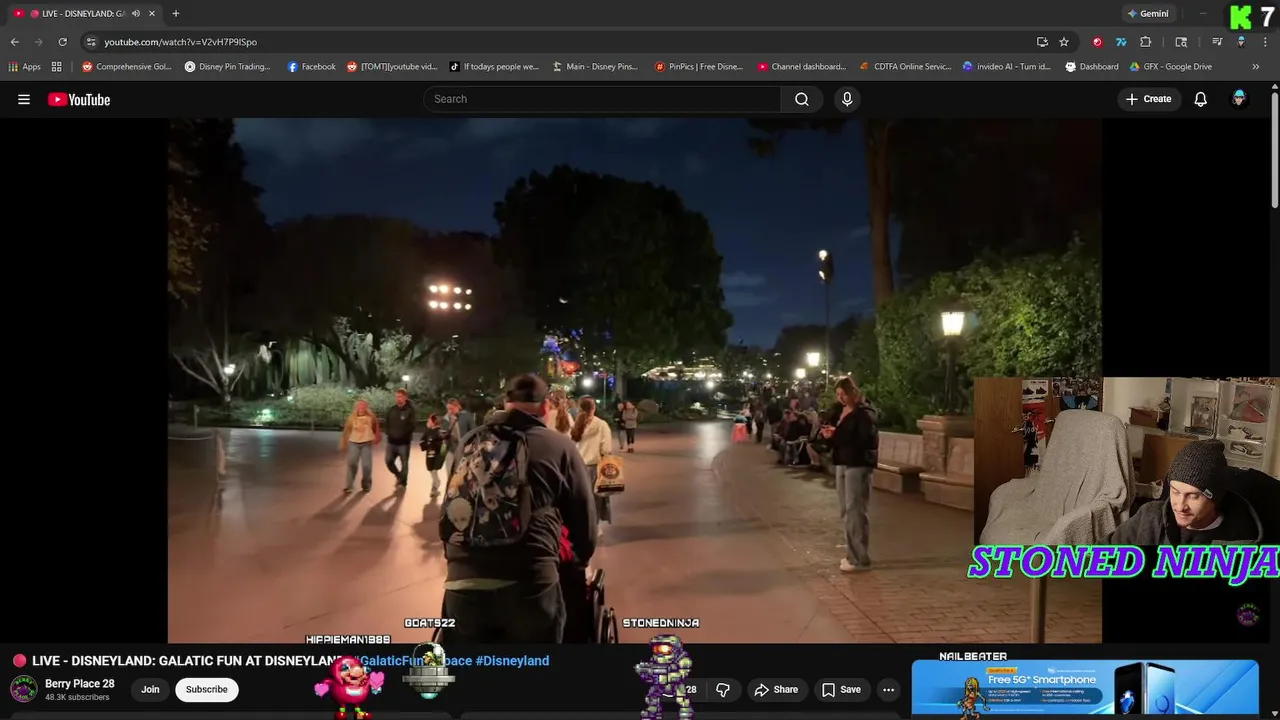Image resolution: width=1280 pixels, height=720 pixels.
Task: Go back to the previous page
Action: 14,42
